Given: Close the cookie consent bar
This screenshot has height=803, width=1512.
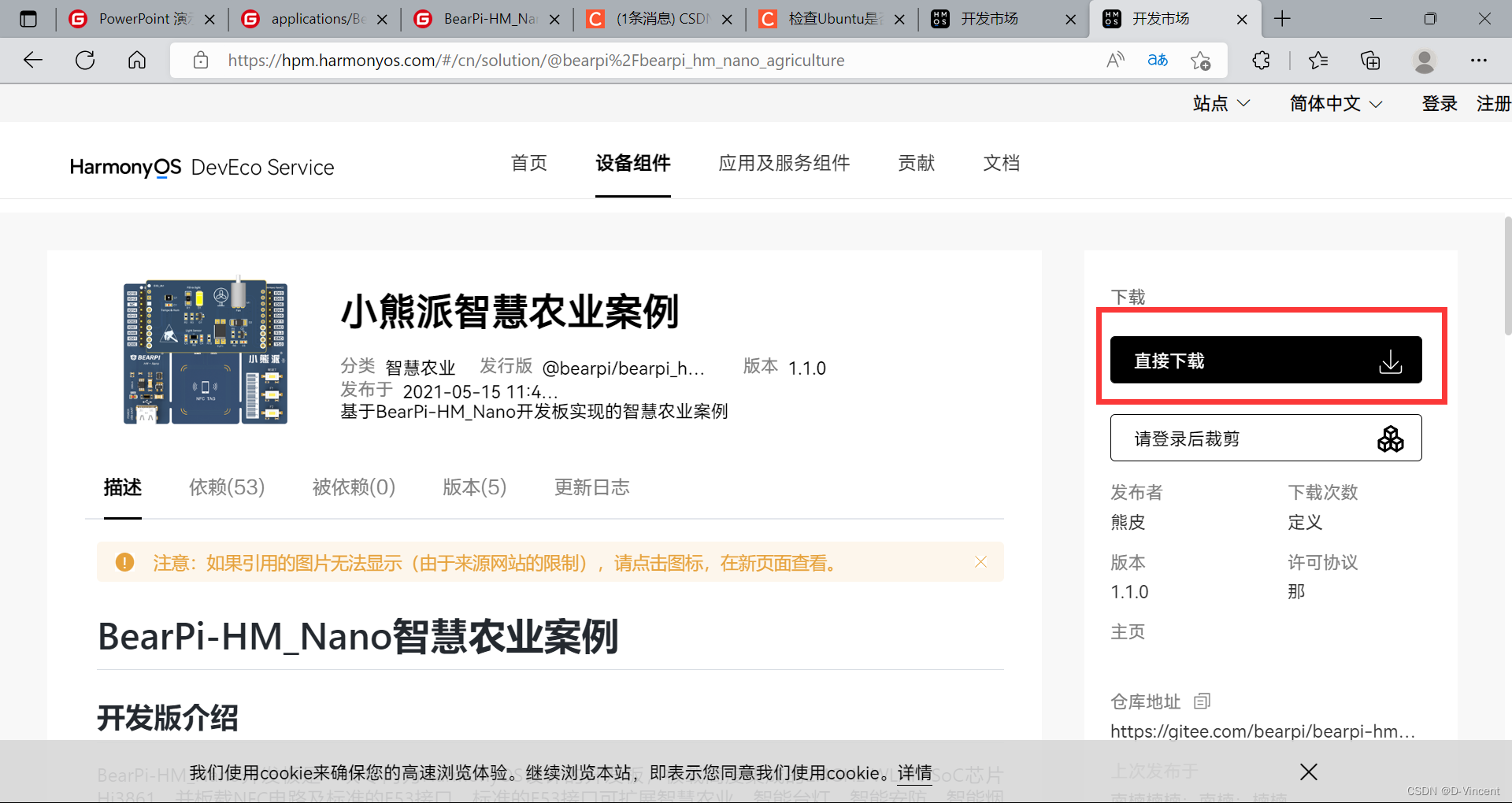Looking at the screenshot, I should (x=1309, y=772).
